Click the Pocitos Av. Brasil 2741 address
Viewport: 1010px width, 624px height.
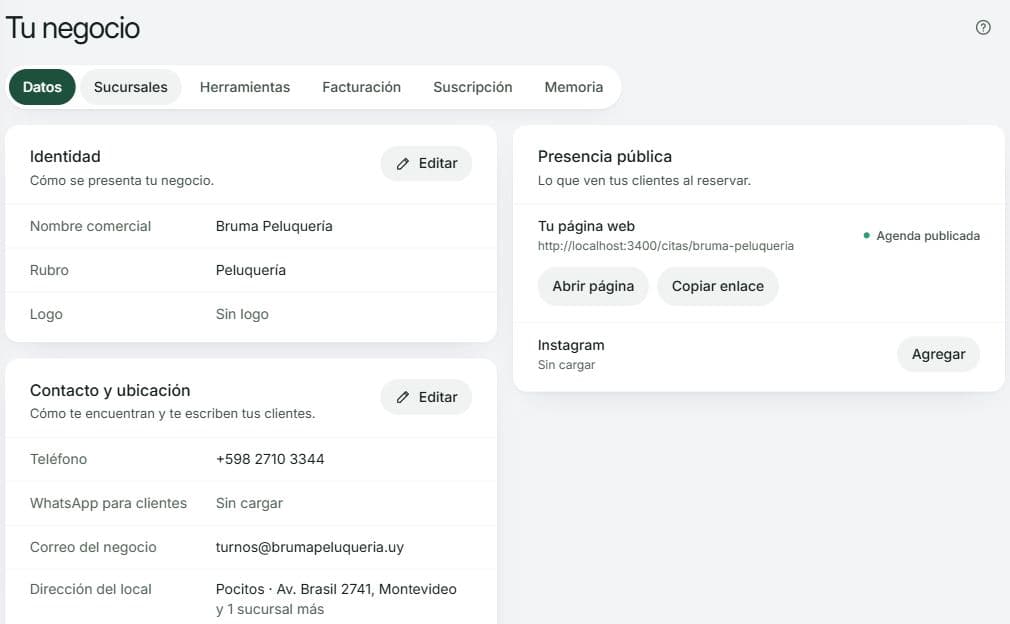point(336,589)
